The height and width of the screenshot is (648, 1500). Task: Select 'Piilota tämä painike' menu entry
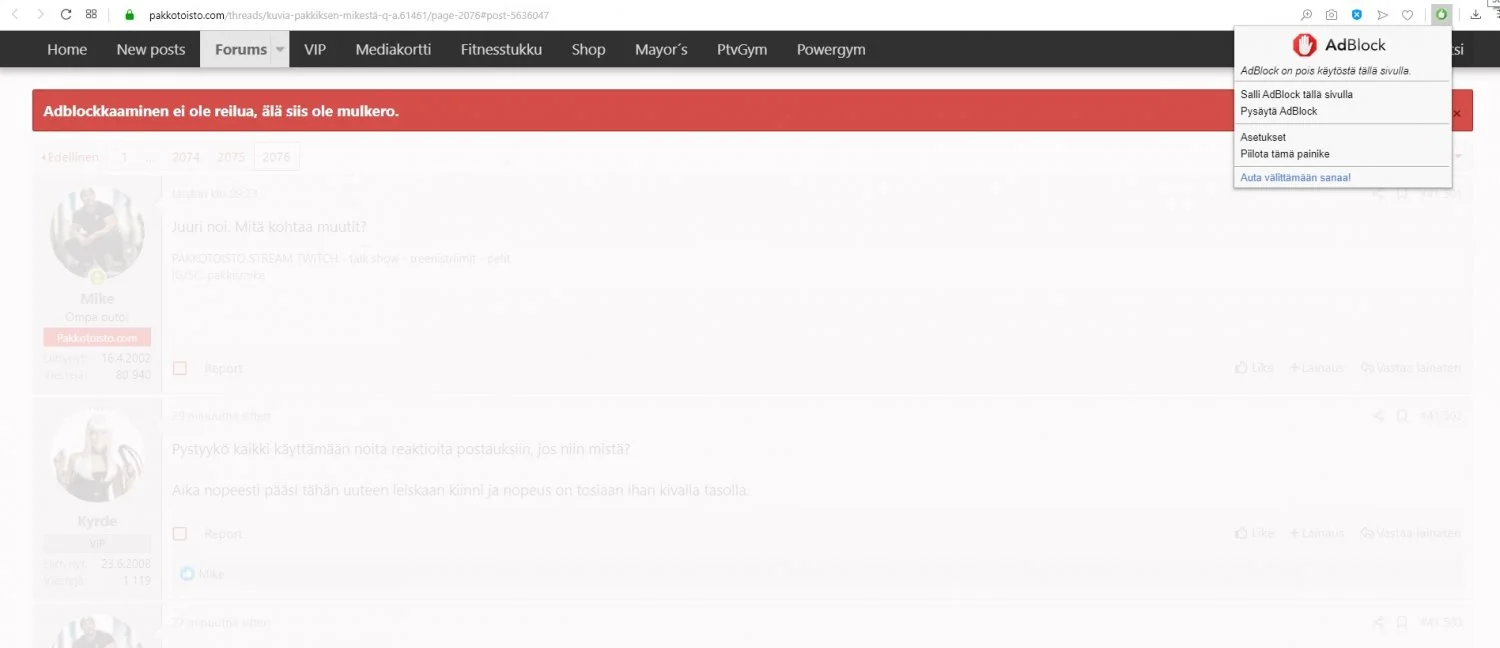tap(1284, 154)
